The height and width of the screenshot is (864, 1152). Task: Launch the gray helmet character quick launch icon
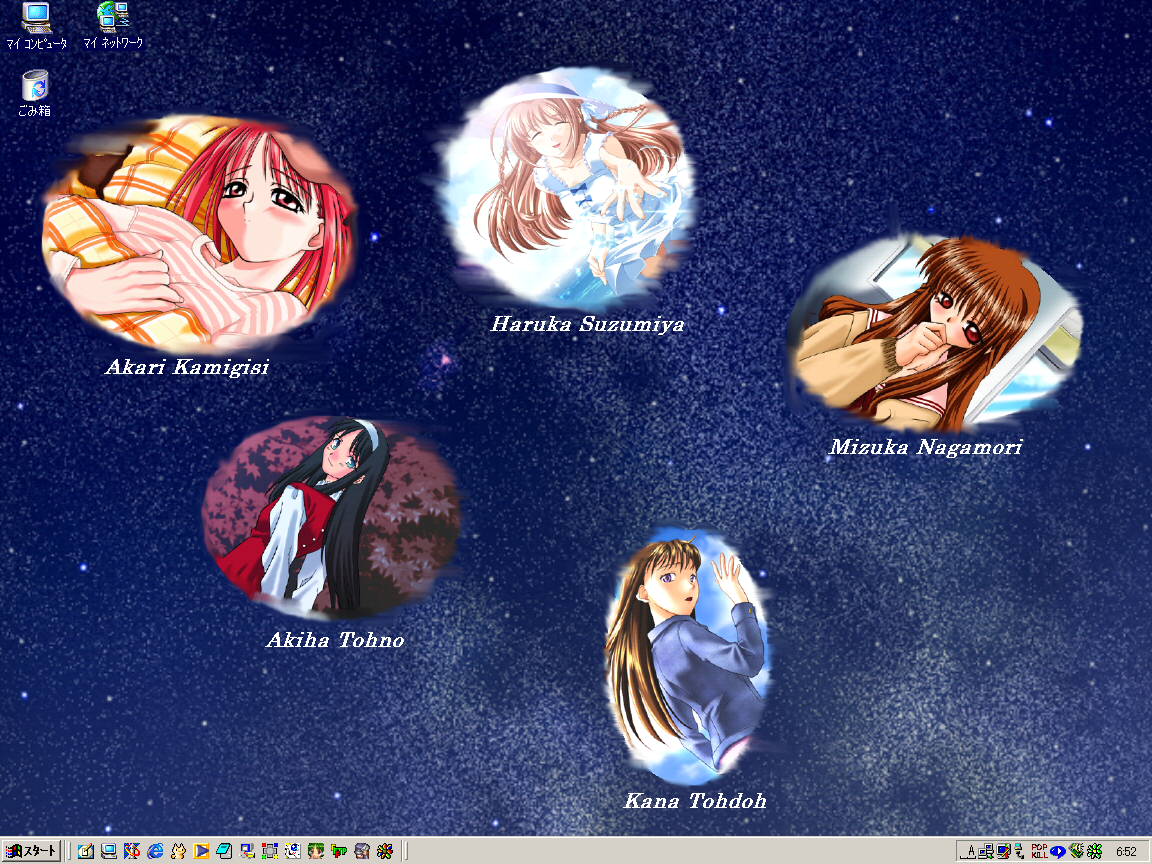(x=362, y=851)
